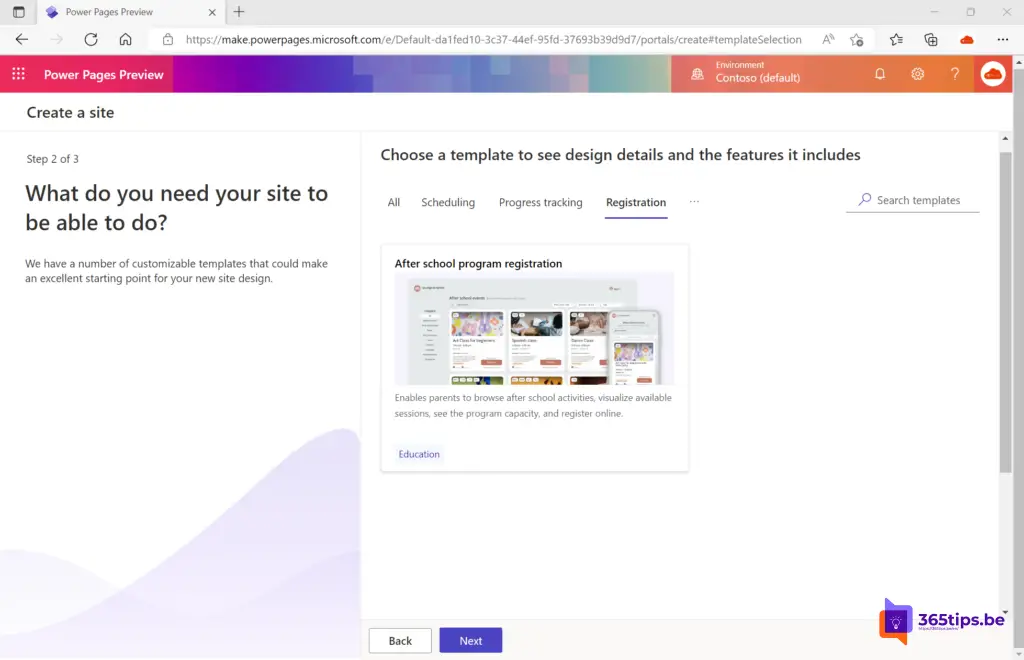Open the browser Settings and more menu
Viewport: 1024px width, 660px height.
[1002, 40]
